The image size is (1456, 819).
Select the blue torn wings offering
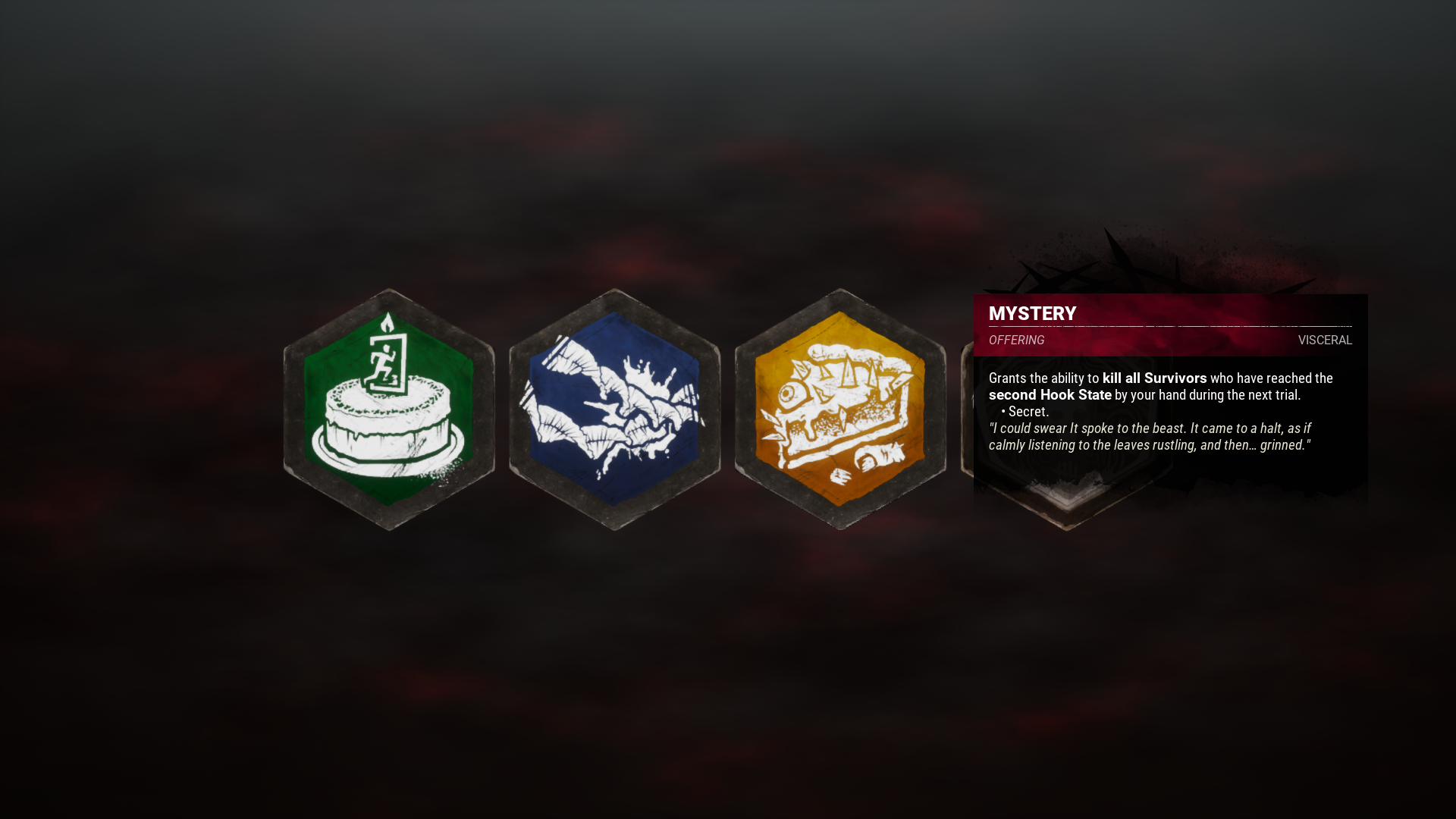tap(615, 409)
